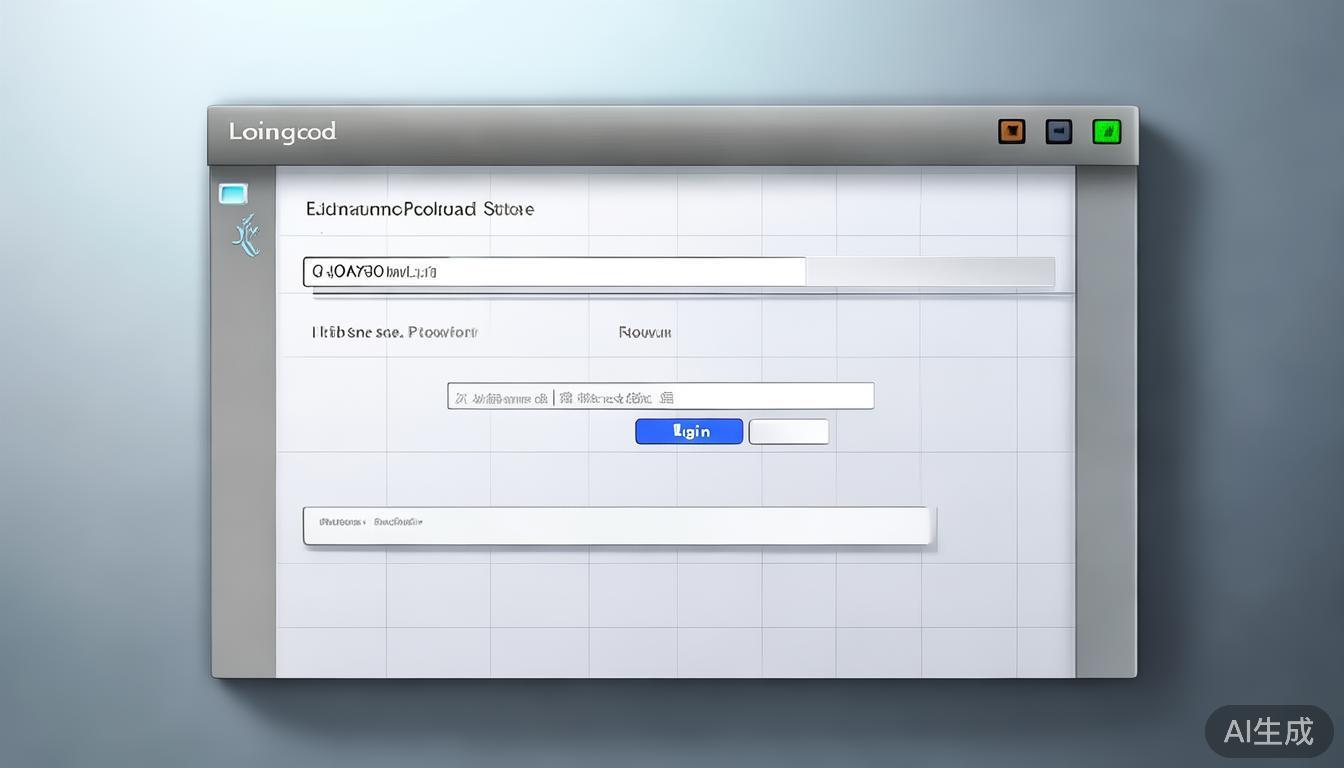The height and width of the screenshot is (768, 1344).
Task: Click the wide bottom text box
Action: 618,526
